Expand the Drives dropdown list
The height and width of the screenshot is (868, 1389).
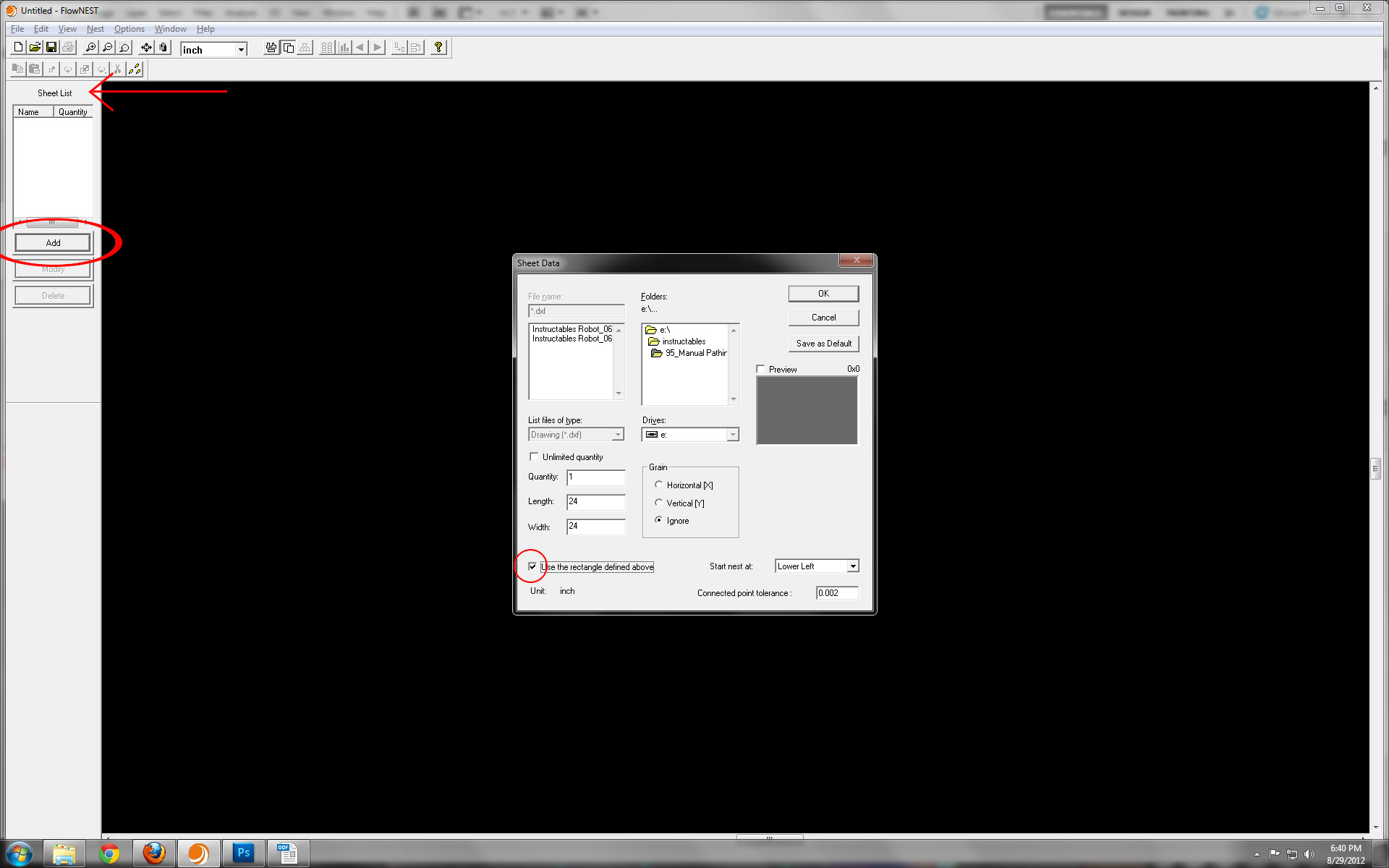coord(732,435)
